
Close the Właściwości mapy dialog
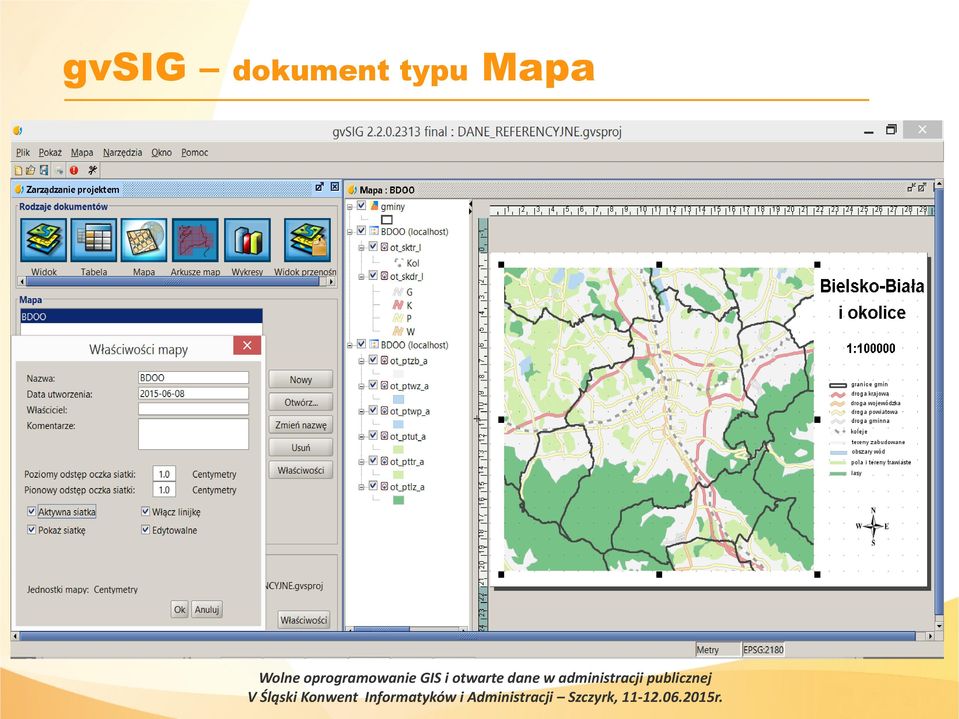[247, 345]
